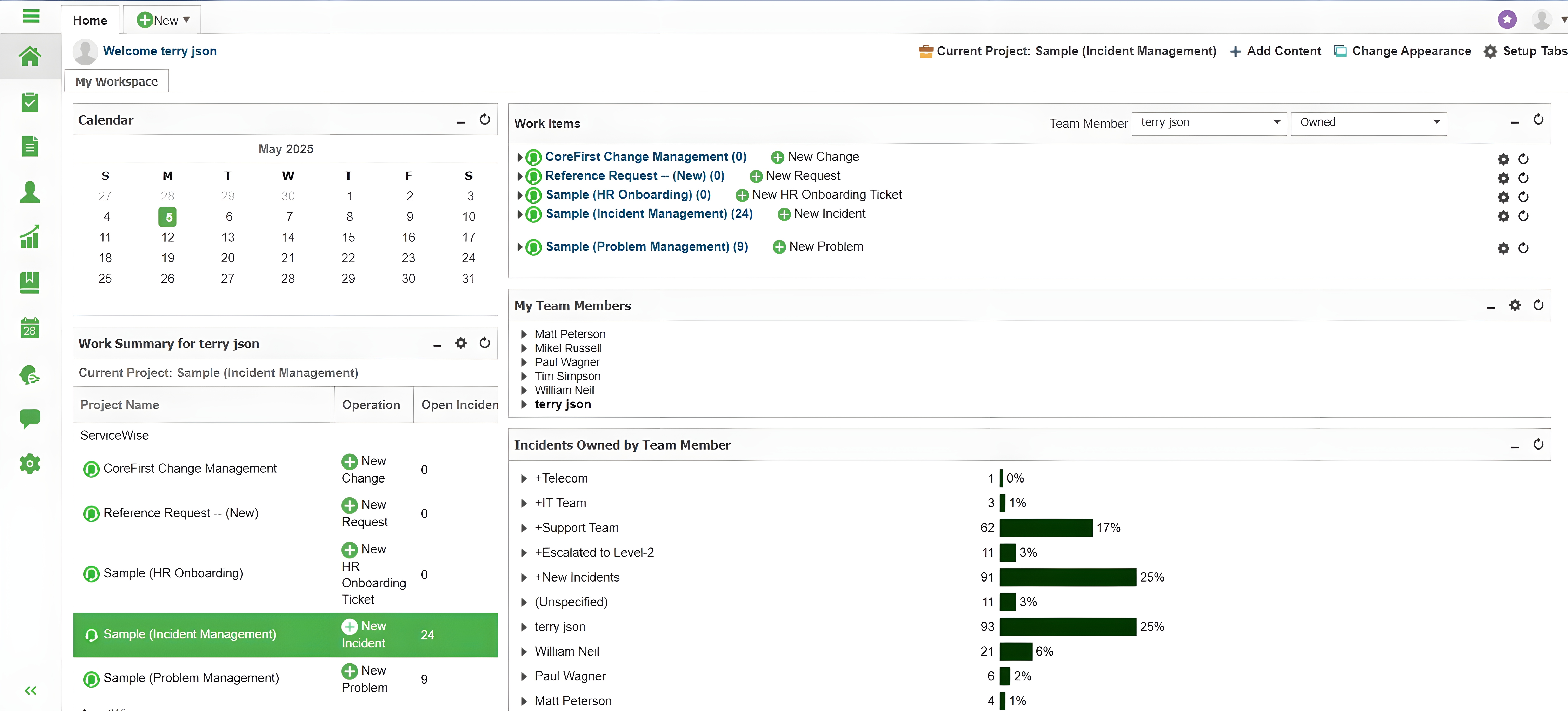This screenshot has width=1568, height=711.
Task: Open the document sidebar icon
Action: [x=30, y=146]
